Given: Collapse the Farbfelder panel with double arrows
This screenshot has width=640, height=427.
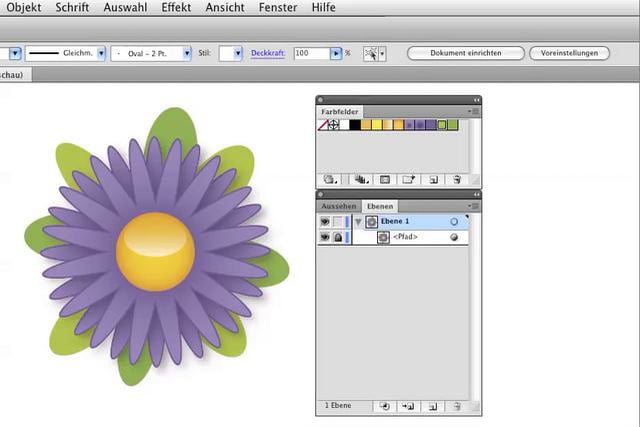Looking at the screenshot, I should (476, 100).
